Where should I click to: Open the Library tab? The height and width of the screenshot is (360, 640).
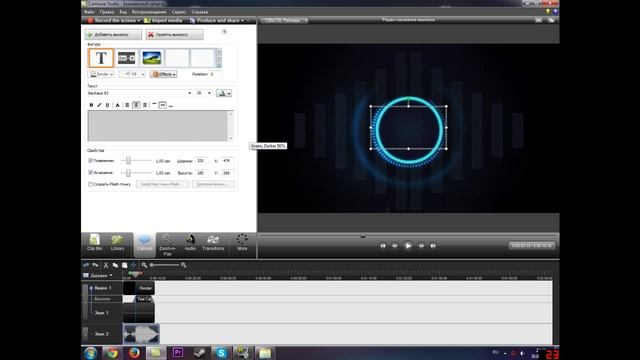(118, 242)
